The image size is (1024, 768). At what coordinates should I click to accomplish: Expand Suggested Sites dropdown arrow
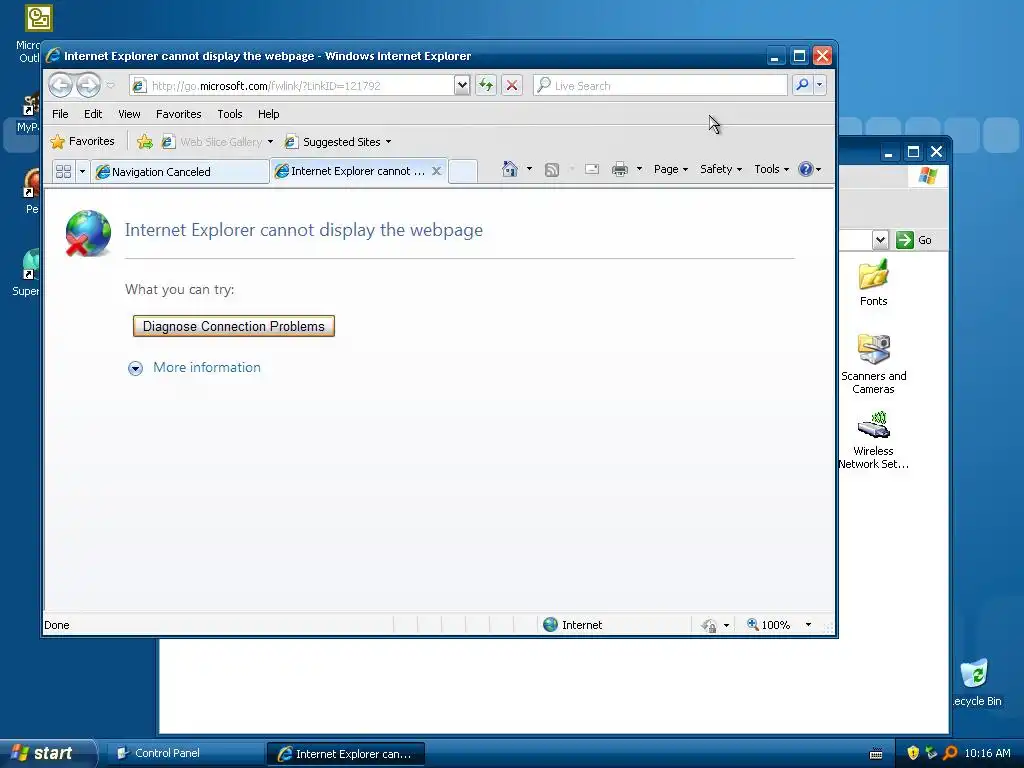389,142
